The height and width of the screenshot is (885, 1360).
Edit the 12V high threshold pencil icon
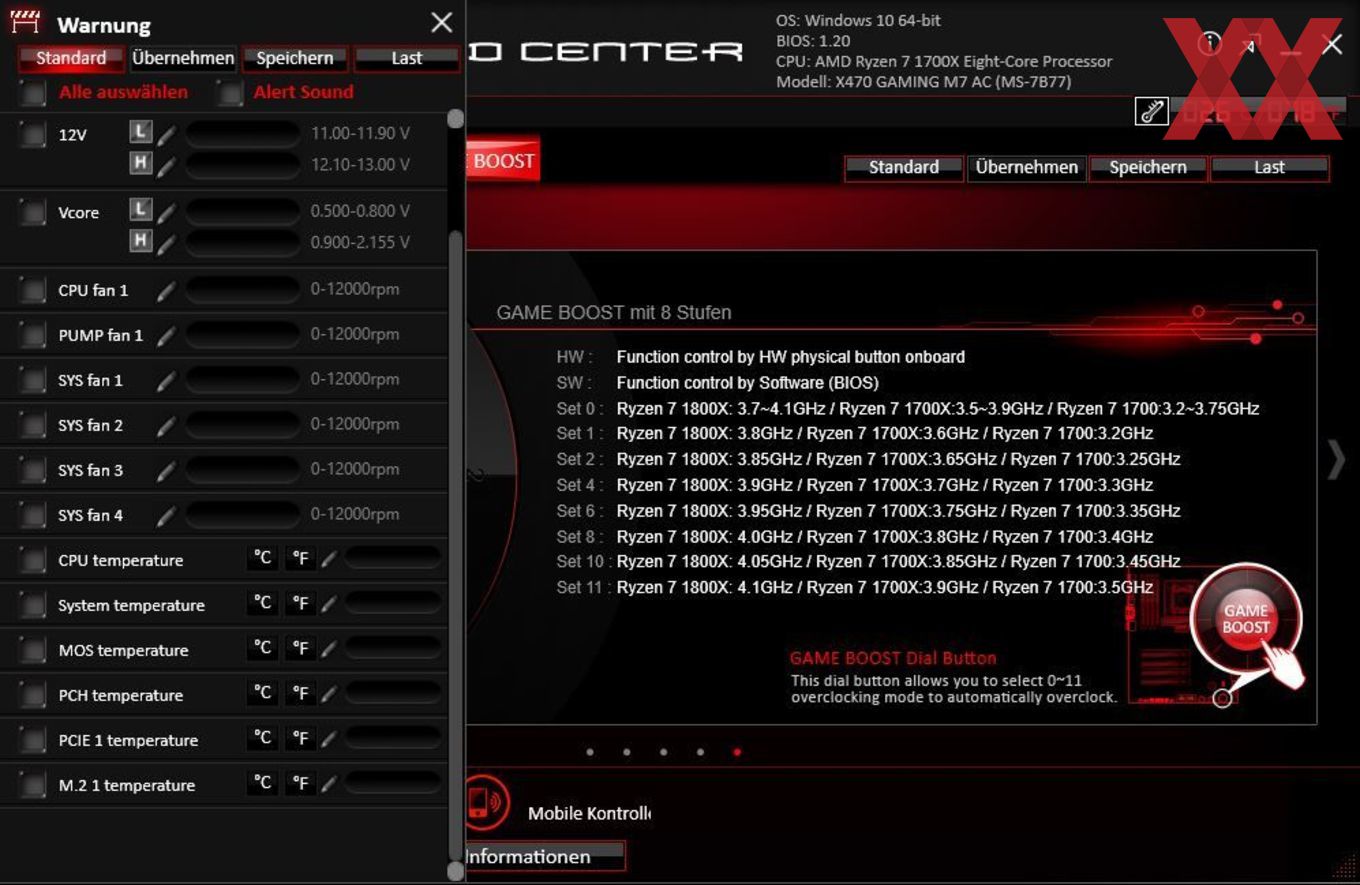(167, 164)
